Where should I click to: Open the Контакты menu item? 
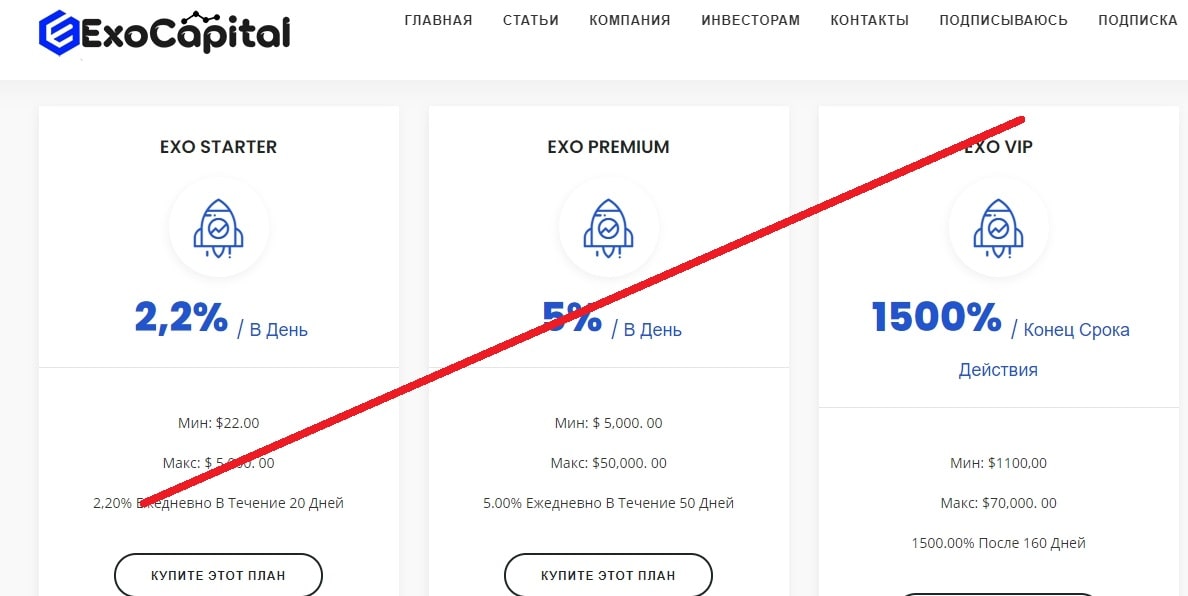click(x=870, y=20)
